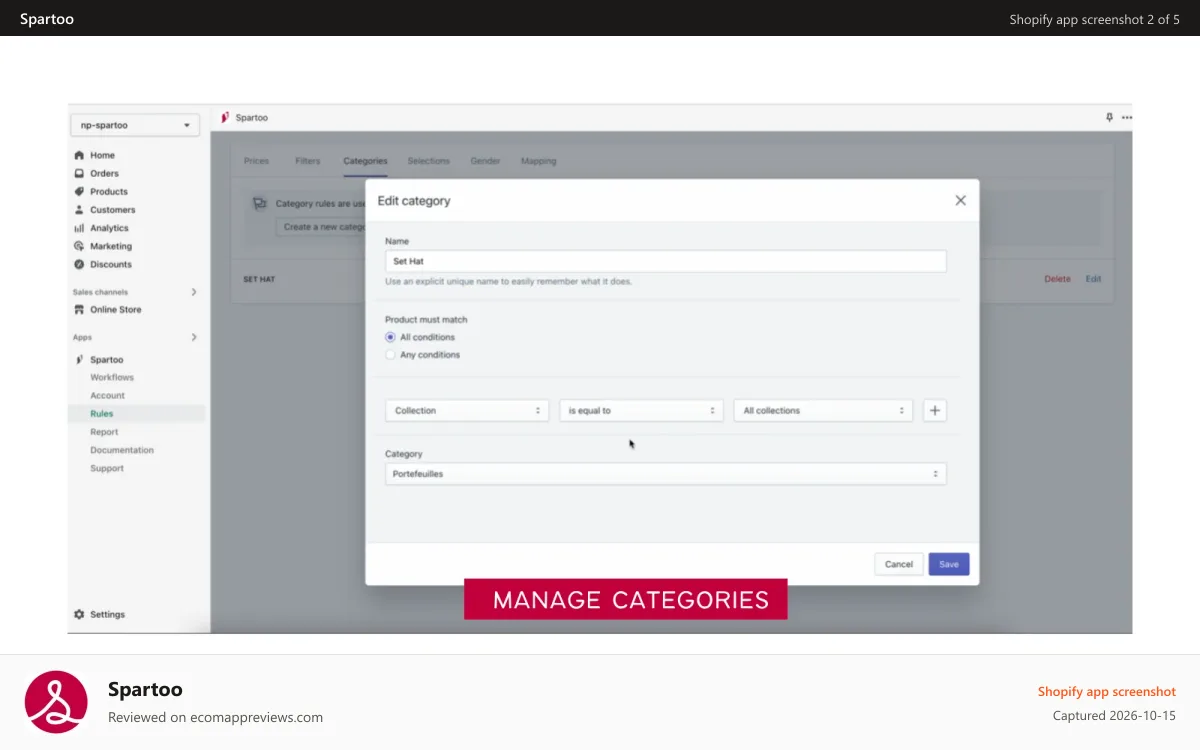This screenshot has width=1200, height=750.
Task: Switch to the Selections tab
Action: [x=428, y=161]
